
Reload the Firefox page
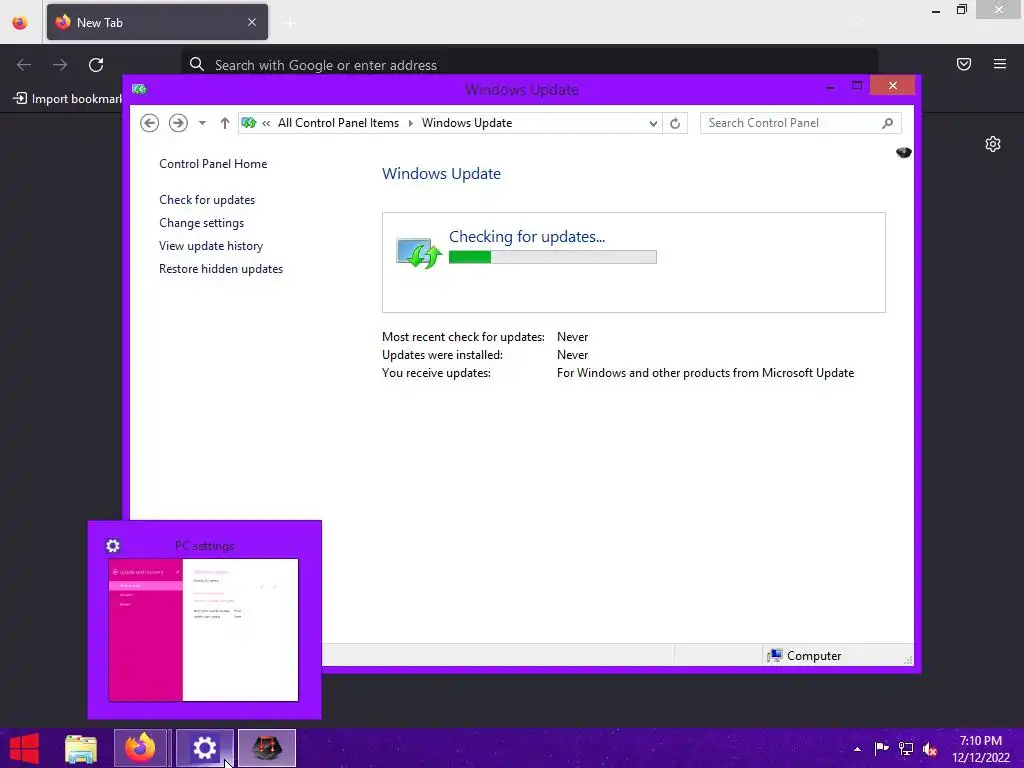coord(96,65)
